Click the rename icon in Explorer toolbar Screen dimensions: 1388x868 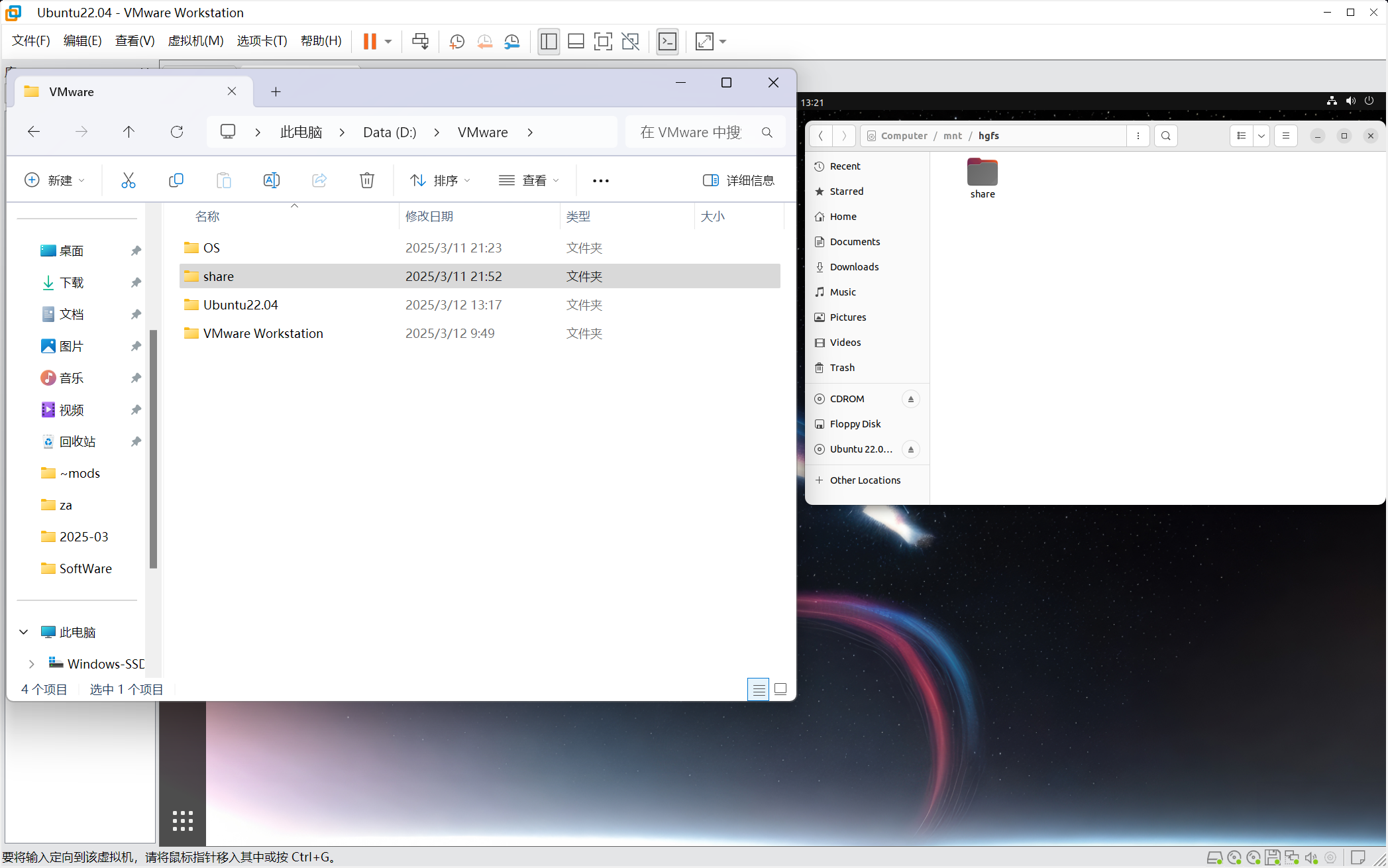click(x=272, y=180)
